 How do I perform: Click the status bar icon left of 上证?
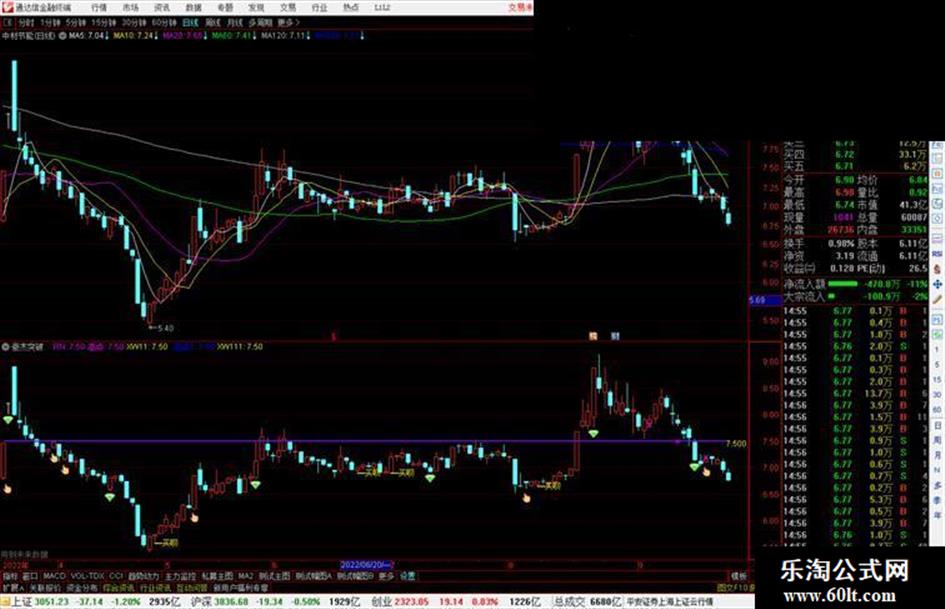(5, 602)
